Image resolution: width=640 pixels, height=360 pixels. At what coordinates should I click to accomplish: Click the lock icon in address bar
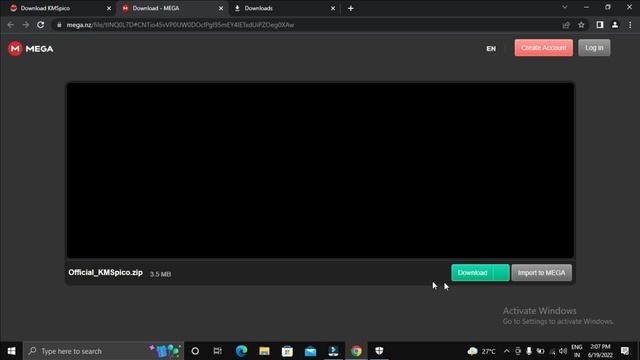pos(59,25)
